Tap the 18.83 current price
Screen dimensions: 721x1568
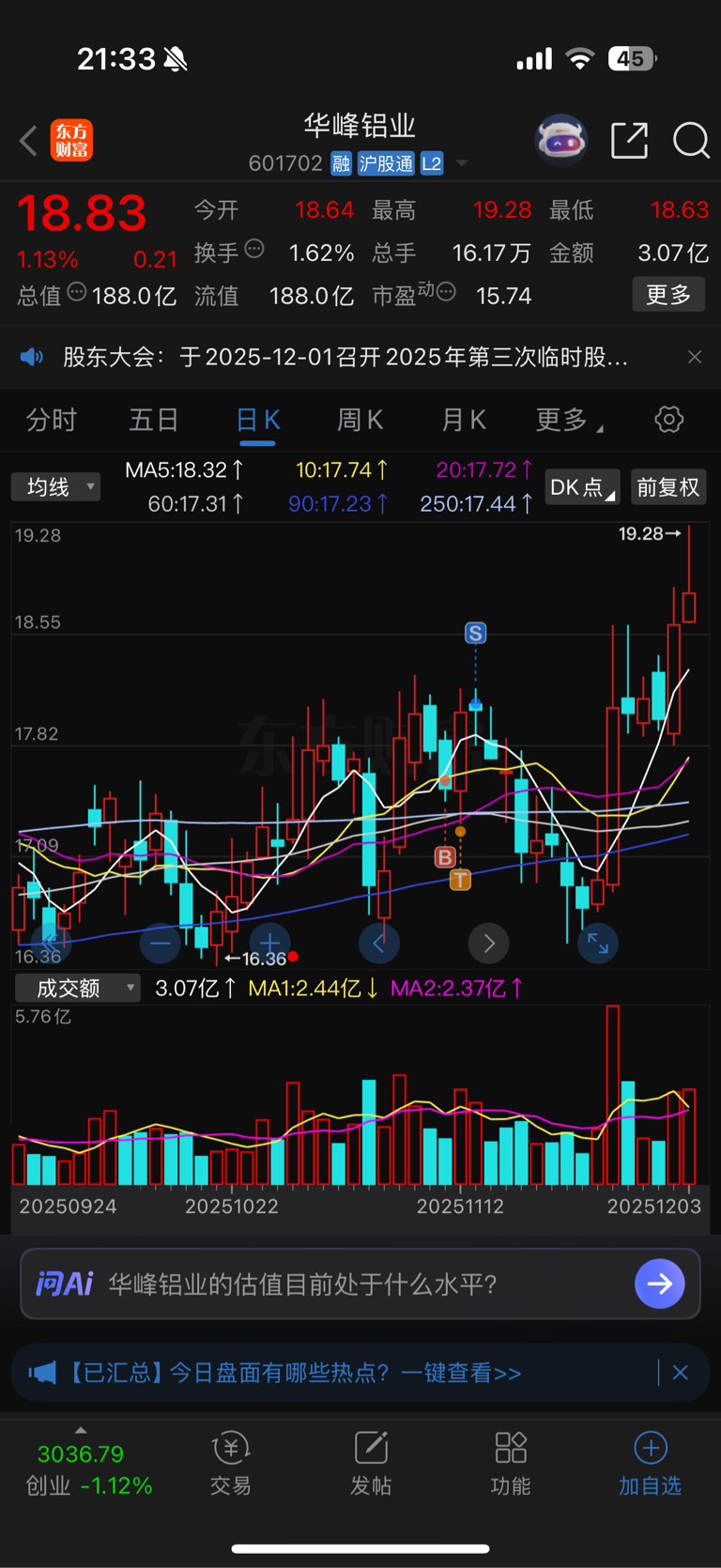pos(82,212)
